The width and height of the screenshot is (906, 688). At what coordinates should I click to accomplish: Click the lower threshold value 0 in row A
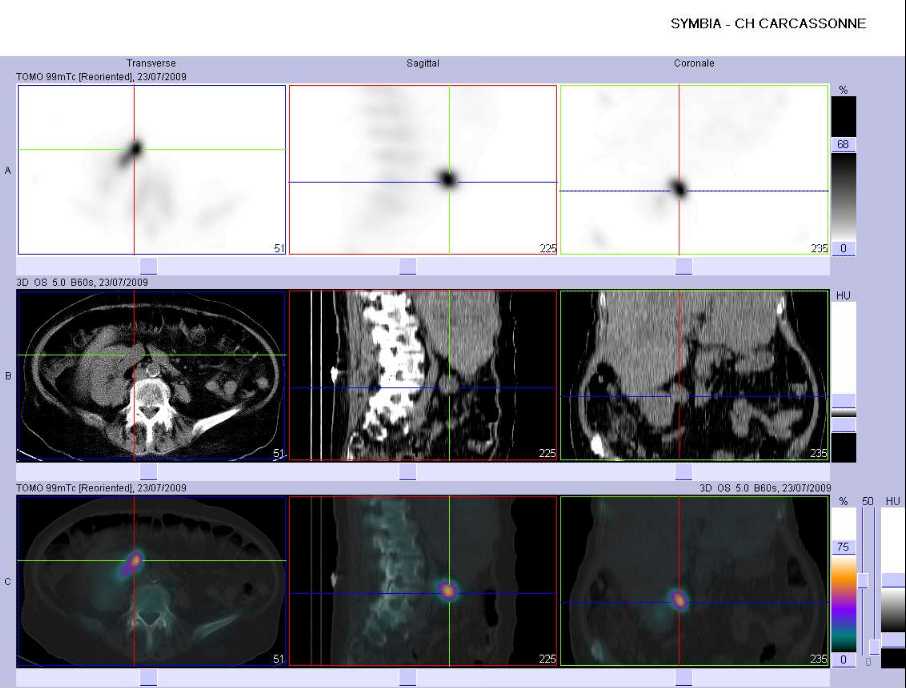tap(843, 248)
